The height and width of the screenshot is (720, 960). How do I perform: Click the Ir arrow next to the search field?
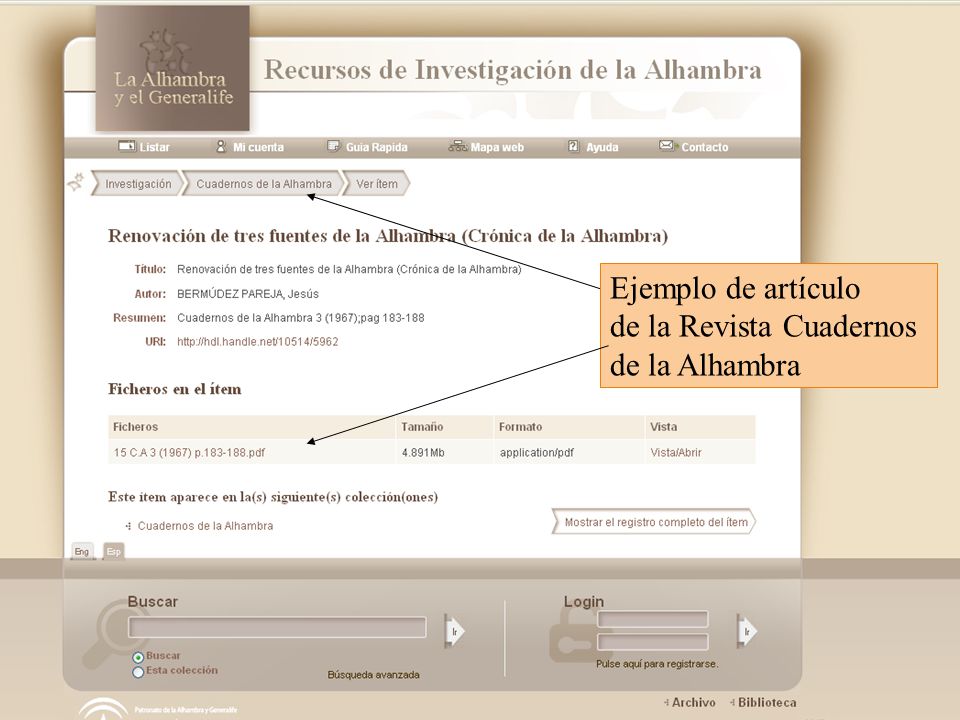pyautogui.click(x=455, y=631)
